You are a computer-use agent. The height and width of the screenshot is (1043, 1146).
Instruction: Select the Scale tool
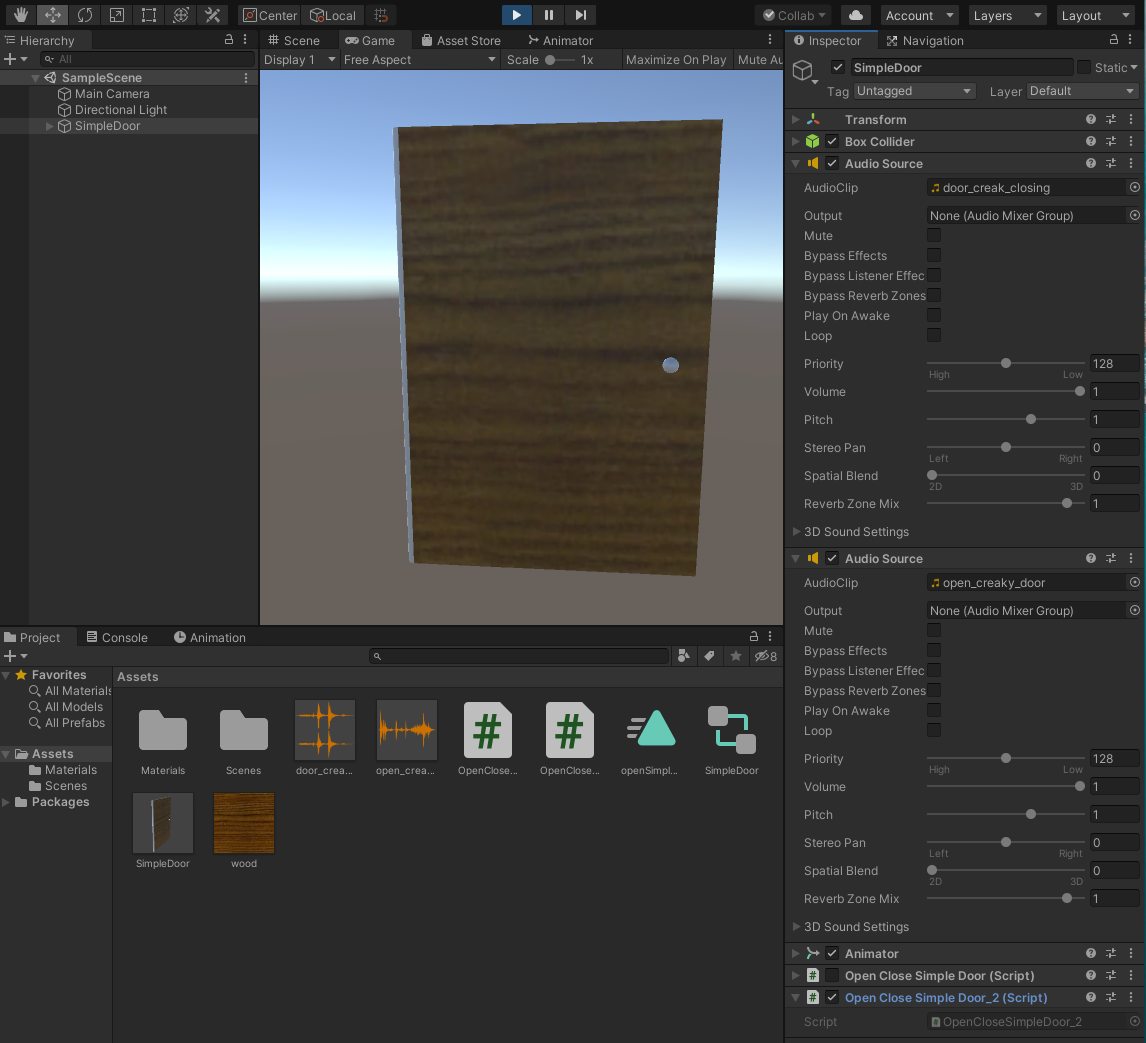click(117, 15)
